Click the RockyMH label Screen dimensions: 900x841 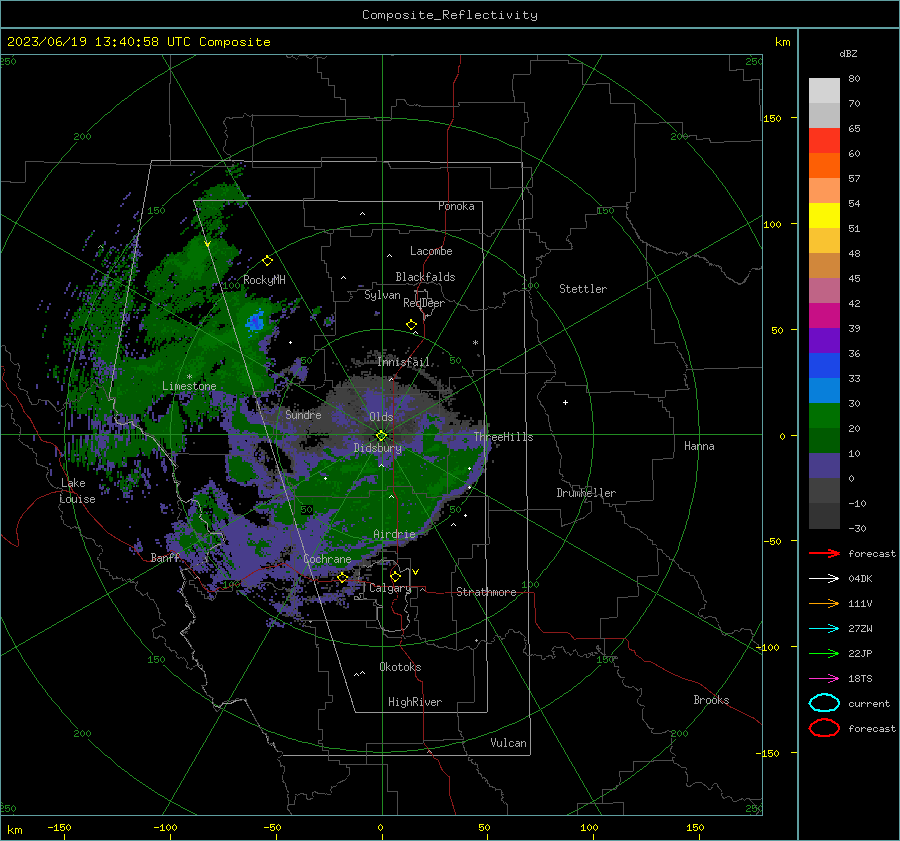click(264, 280)
